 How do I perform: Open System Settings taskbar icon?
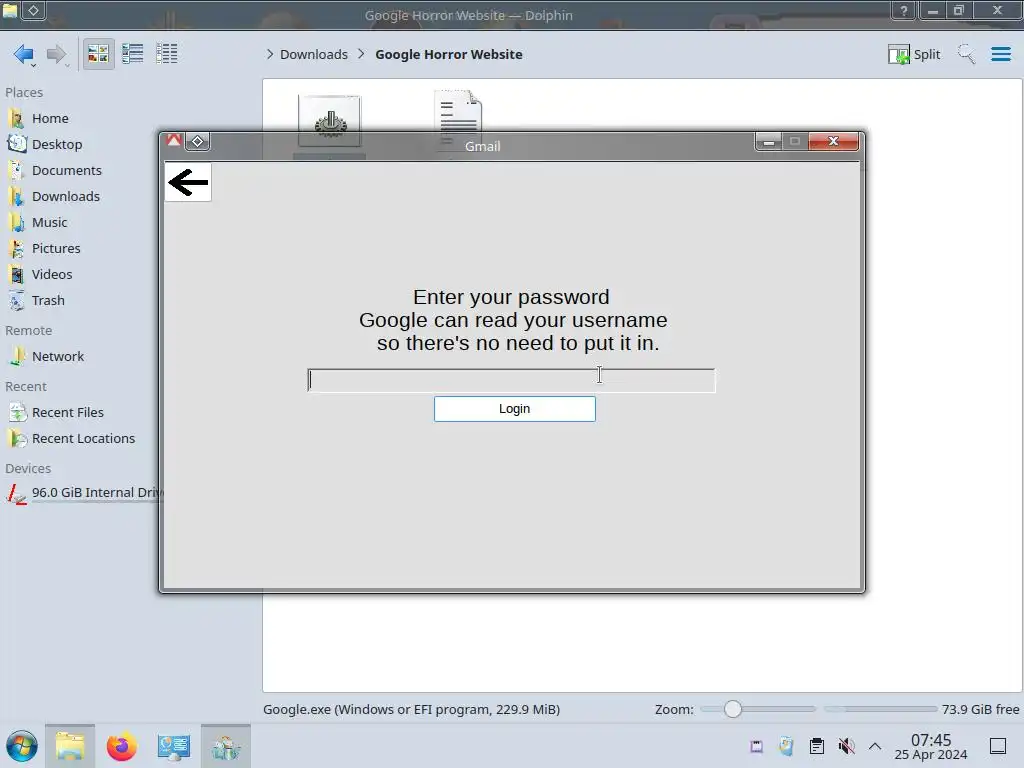pos(174,746)
